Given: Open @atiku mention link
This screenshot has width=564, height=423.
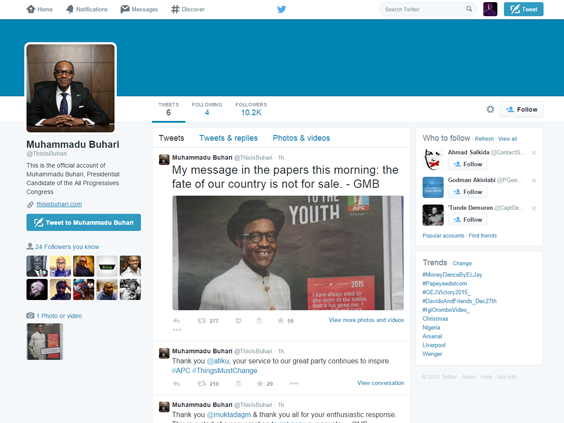Looking at the screenshot, I should (x=218, y=361).
